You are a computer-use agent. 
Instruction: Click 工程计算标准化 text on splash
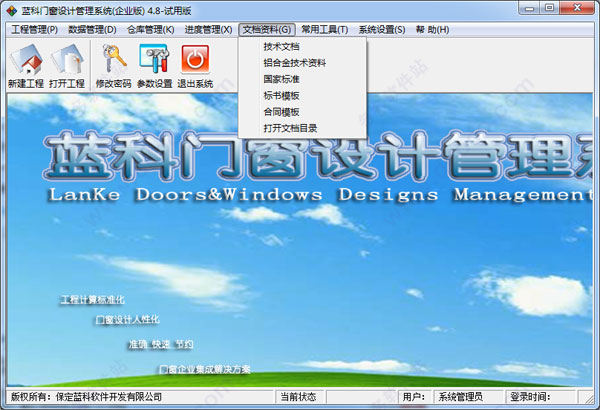[x=93, y=300]
